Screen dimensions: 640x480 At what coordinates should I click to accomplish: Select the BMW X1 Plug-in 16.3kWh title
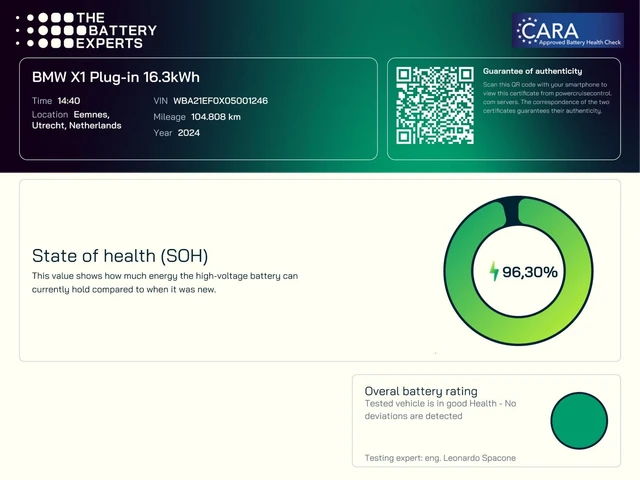(x=116, y=77)
